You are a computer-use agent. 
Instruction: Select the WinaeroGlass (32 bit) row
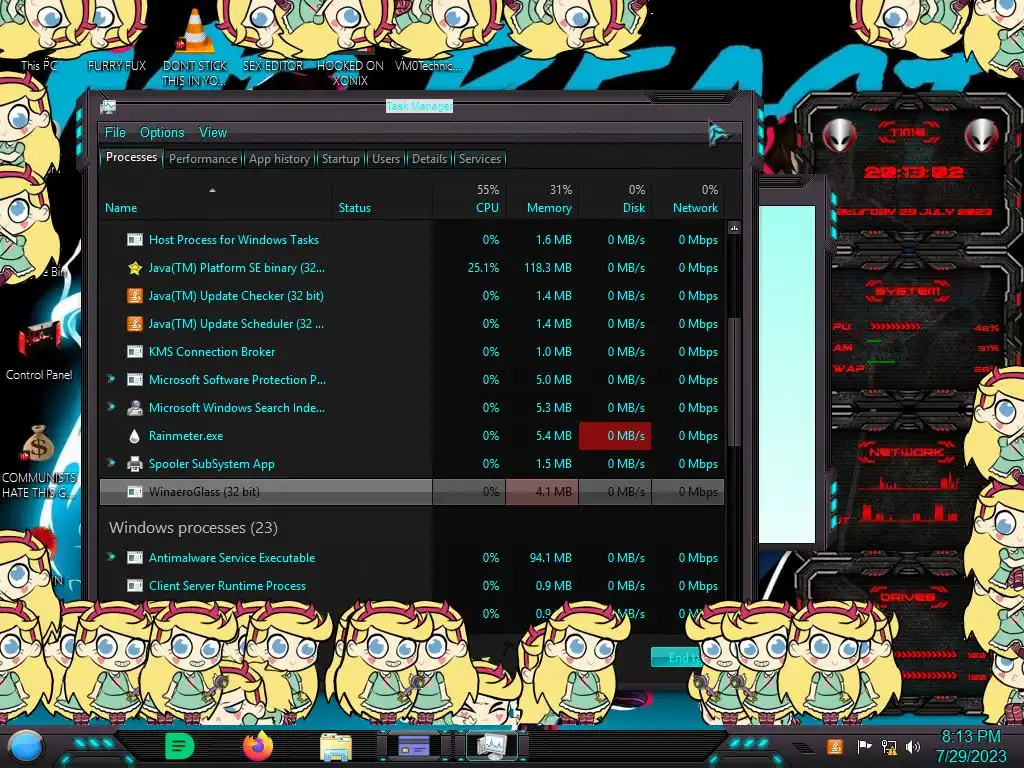(412, 492)
